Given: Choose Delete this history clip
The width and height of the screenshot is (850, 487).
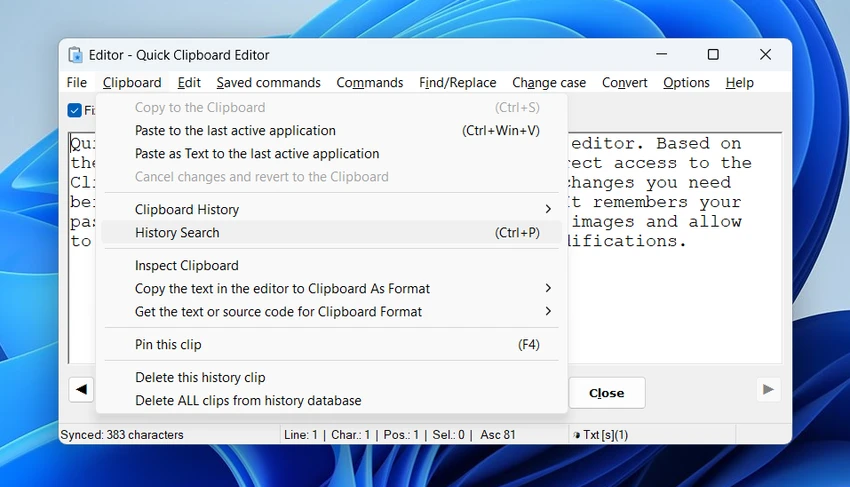Looking at the screenshot, I should coord(332,377).
